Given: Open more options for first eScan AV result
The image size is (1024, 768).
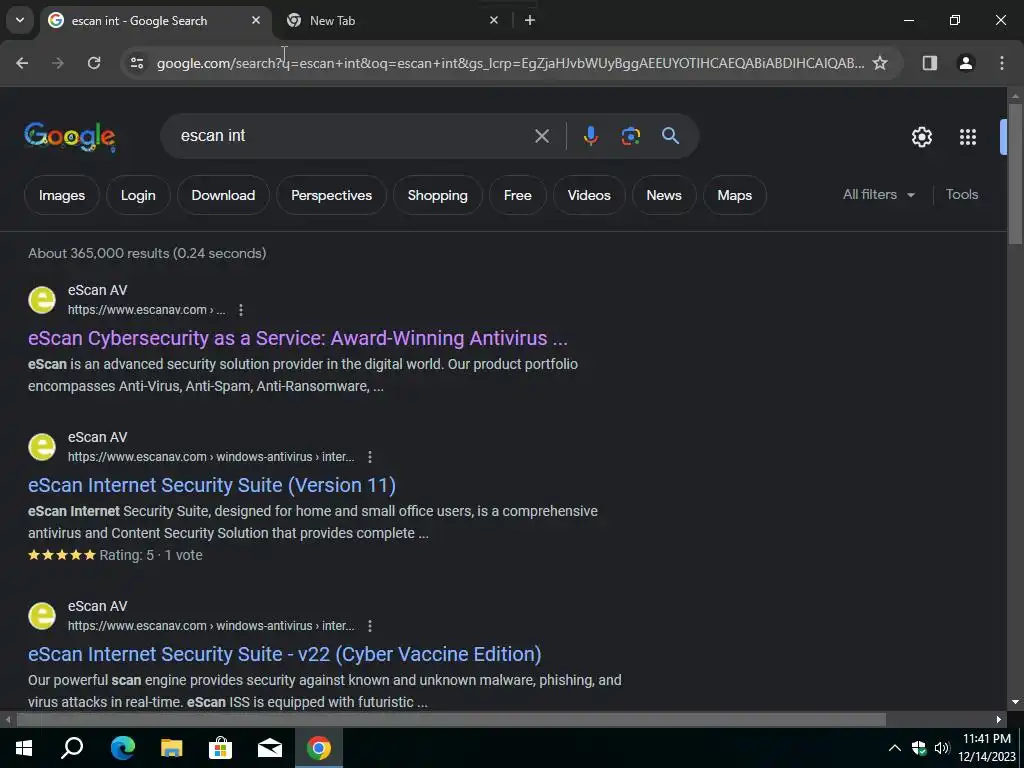Looking at the screenshot, I should point(241,310).
